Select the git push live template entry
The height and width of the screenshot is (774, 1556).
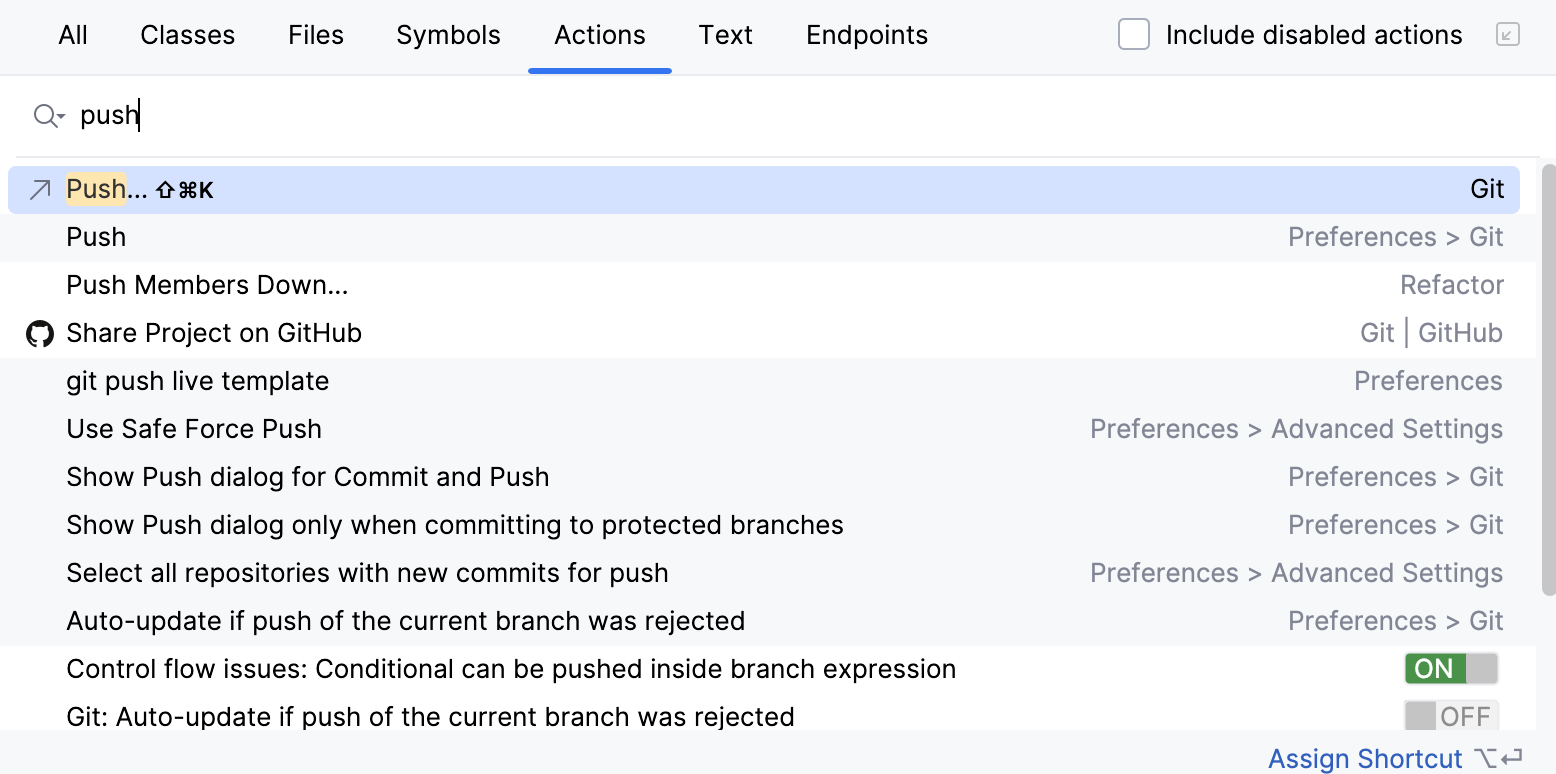(197, 380)
